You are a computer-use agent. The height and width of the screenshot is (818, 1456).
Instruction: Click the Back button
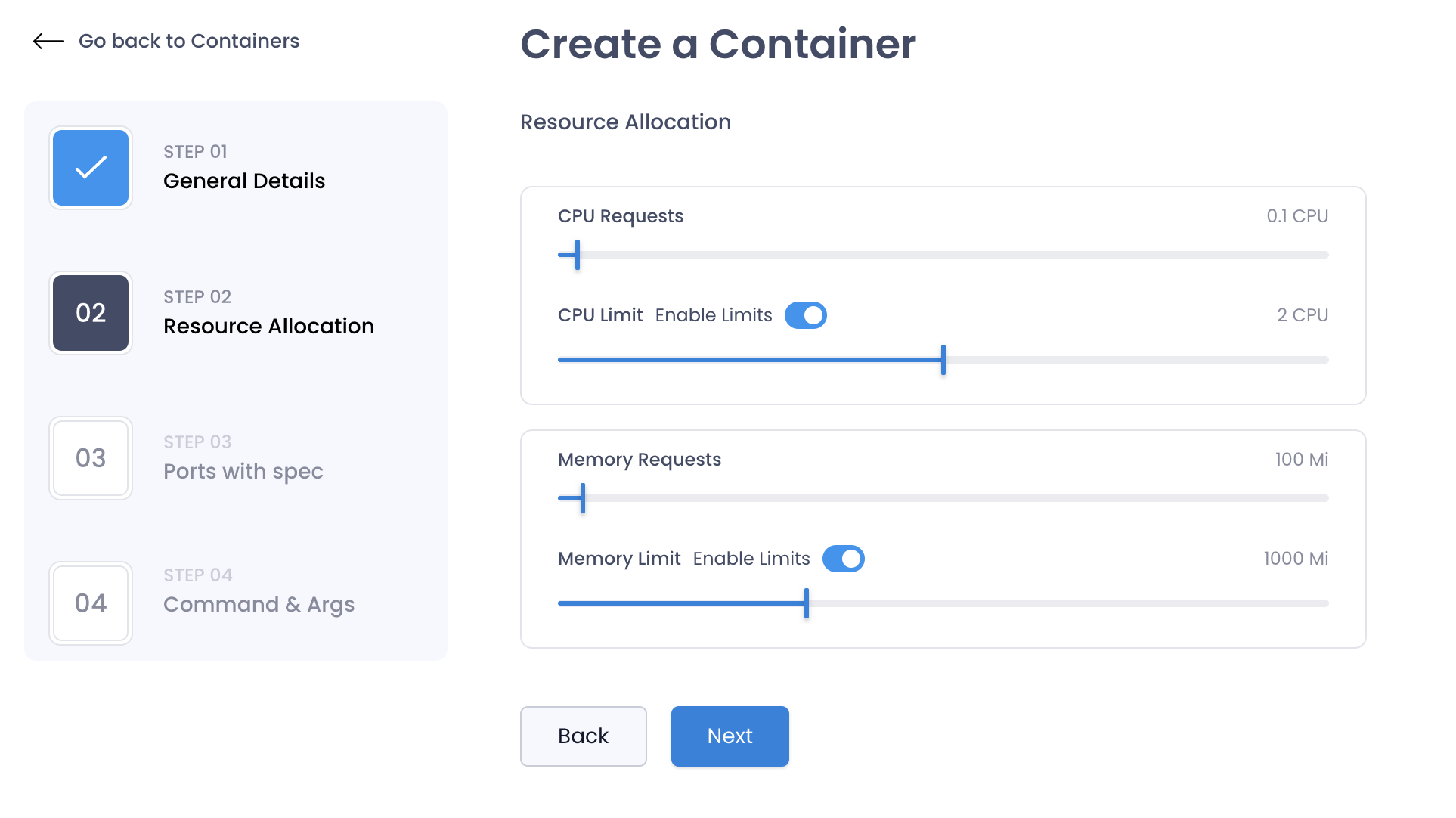(584, 736)
